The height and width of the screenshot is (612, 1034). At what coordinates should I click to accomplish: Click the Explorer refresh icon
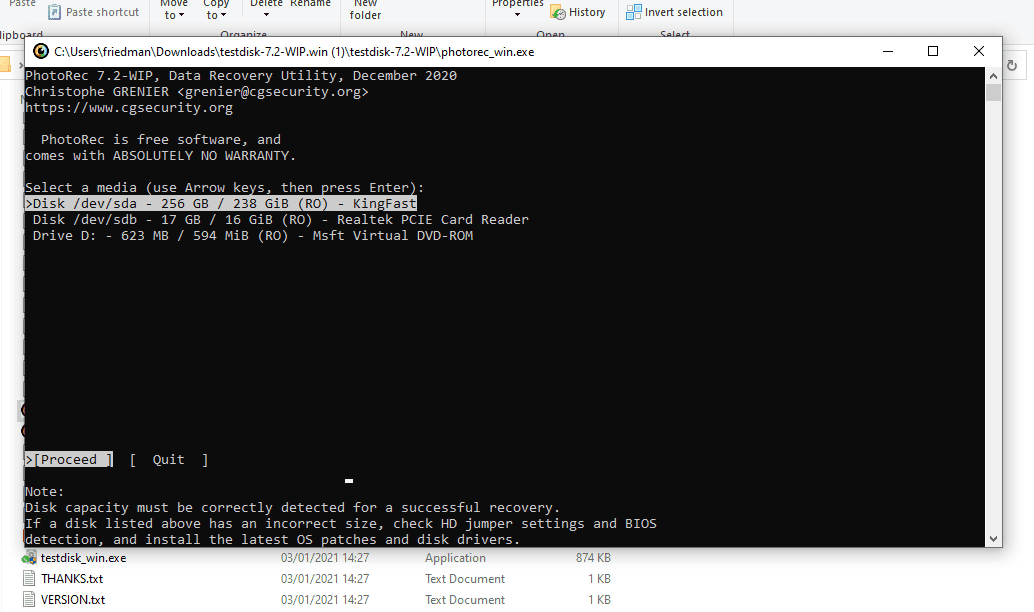click(1012, 65)
